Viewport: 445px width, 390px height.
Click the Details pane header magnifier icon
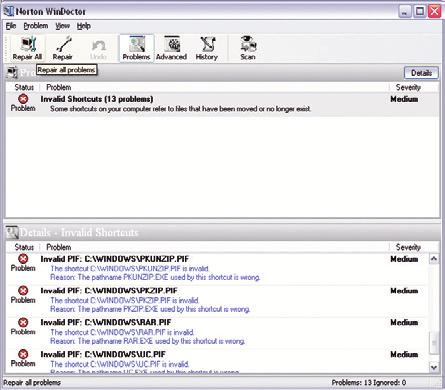point(12,232)
